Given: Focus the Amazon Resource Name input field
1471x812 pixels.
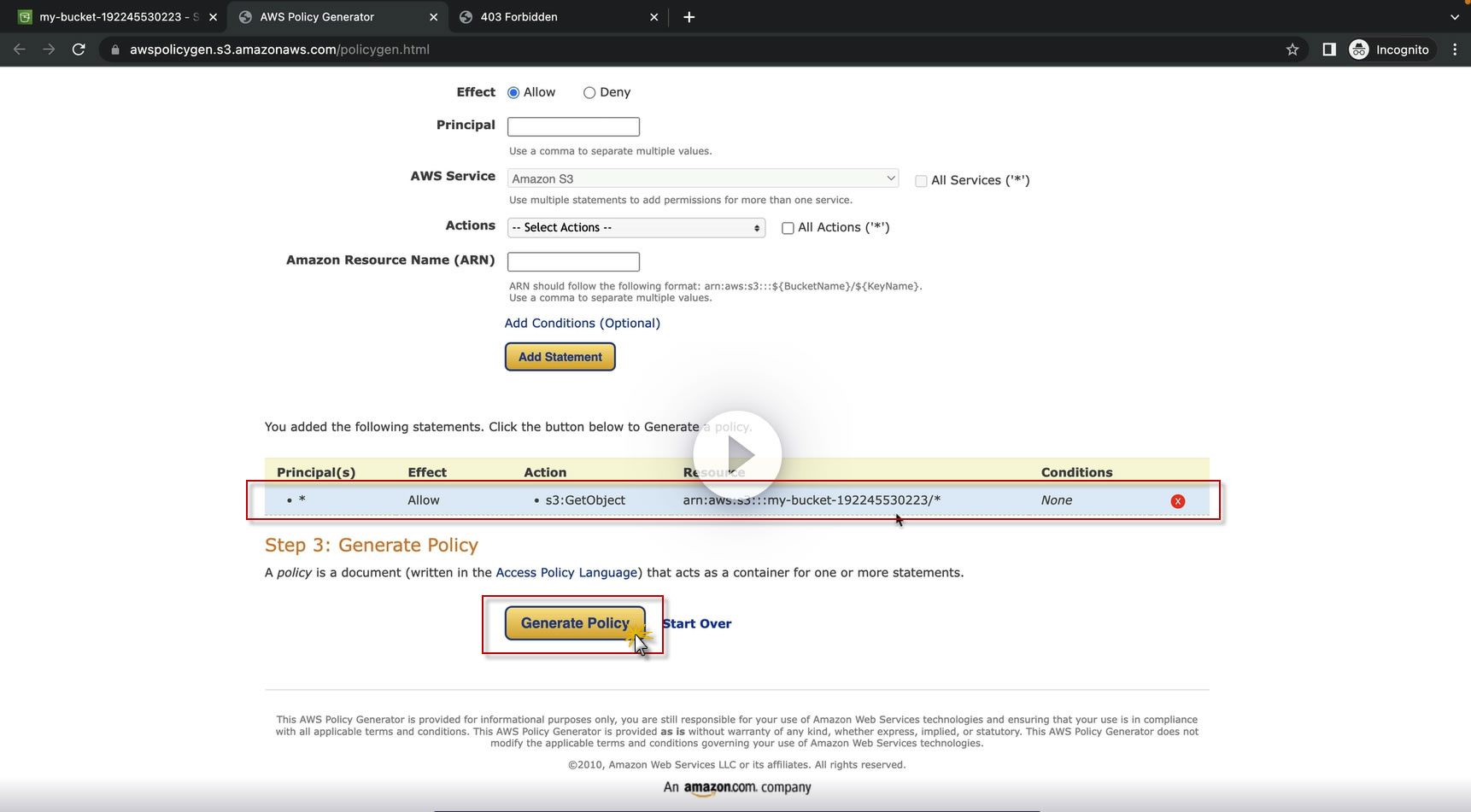Looking at the screenshot, I should click(x=573, y=261).
